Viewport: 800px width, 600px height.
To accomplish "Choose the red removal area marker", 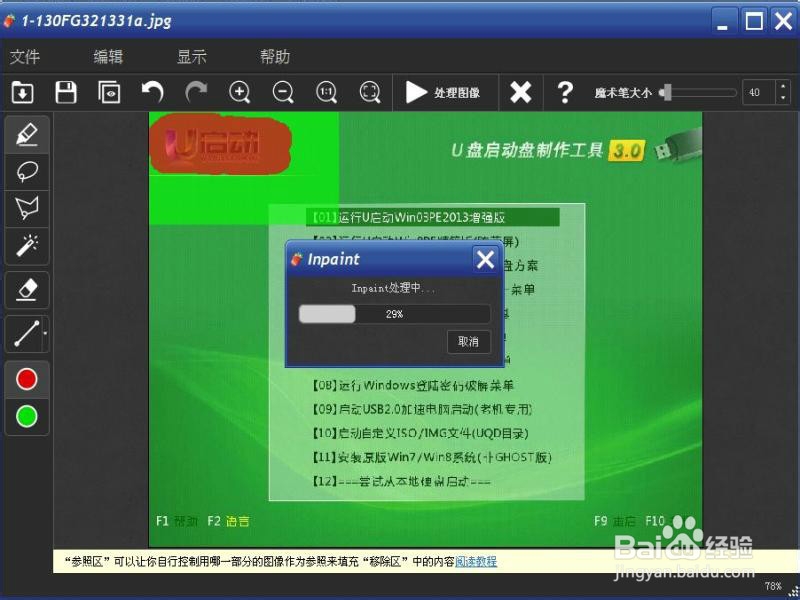I will point(27,379).
